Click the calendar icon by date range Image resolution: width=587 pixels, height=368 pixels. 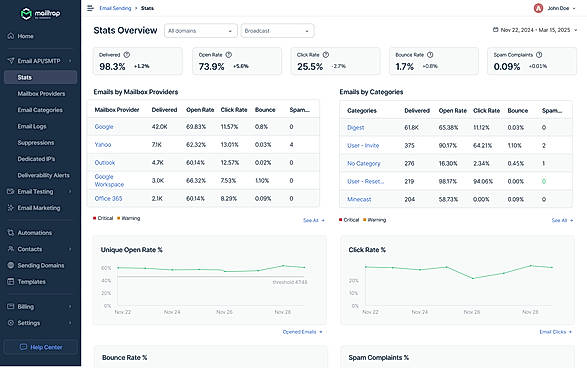point(495,30)
